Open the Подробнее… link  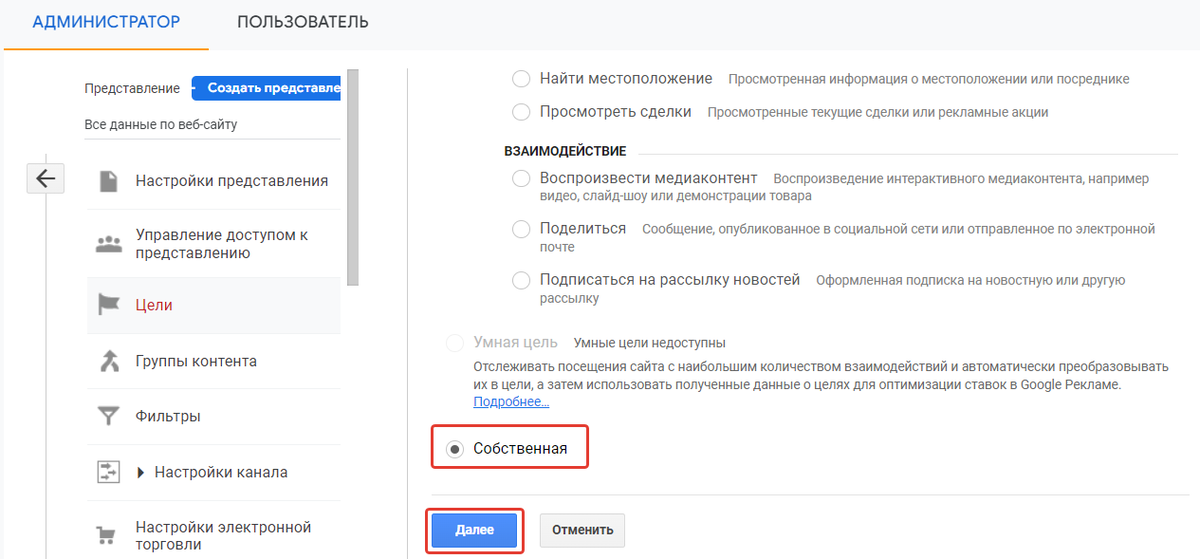click(x=511, y=401)
